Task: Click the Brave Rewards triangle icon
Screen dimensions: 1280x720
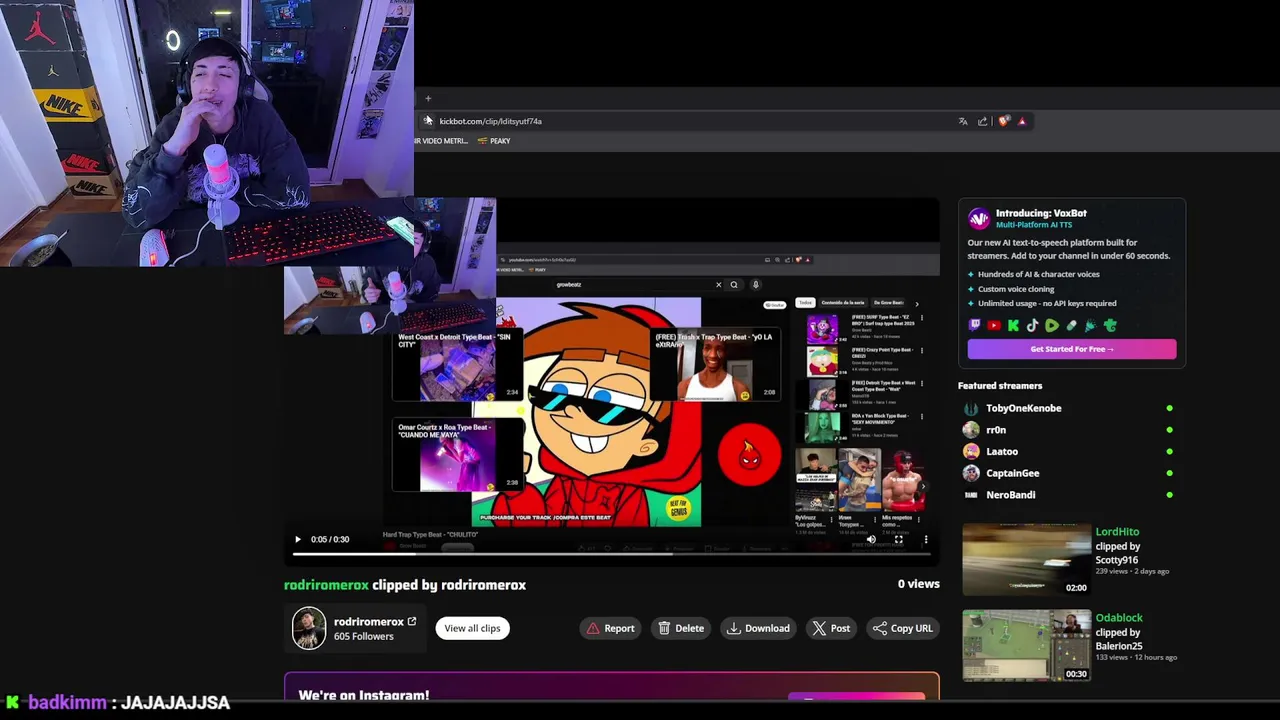Action: point(1022,121)
